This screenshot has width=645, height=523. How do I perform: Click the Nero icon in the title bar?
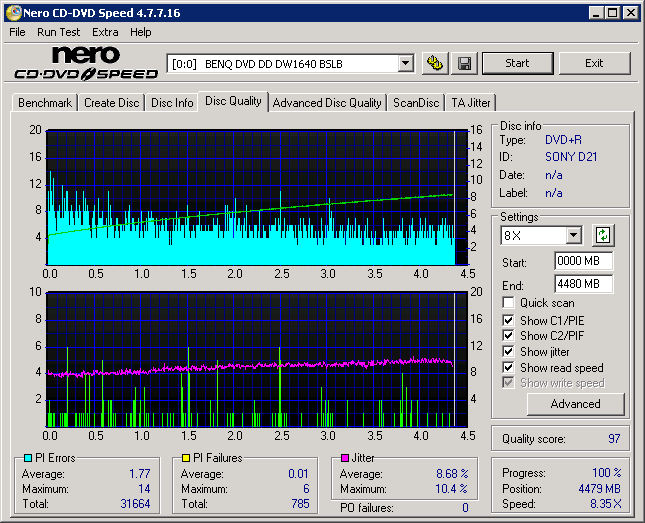coord(14,13)
